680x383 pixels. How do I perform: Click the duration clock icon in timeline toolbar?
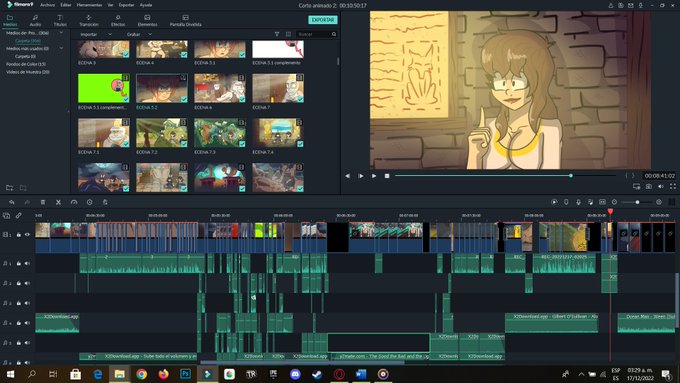coord(89,202)
